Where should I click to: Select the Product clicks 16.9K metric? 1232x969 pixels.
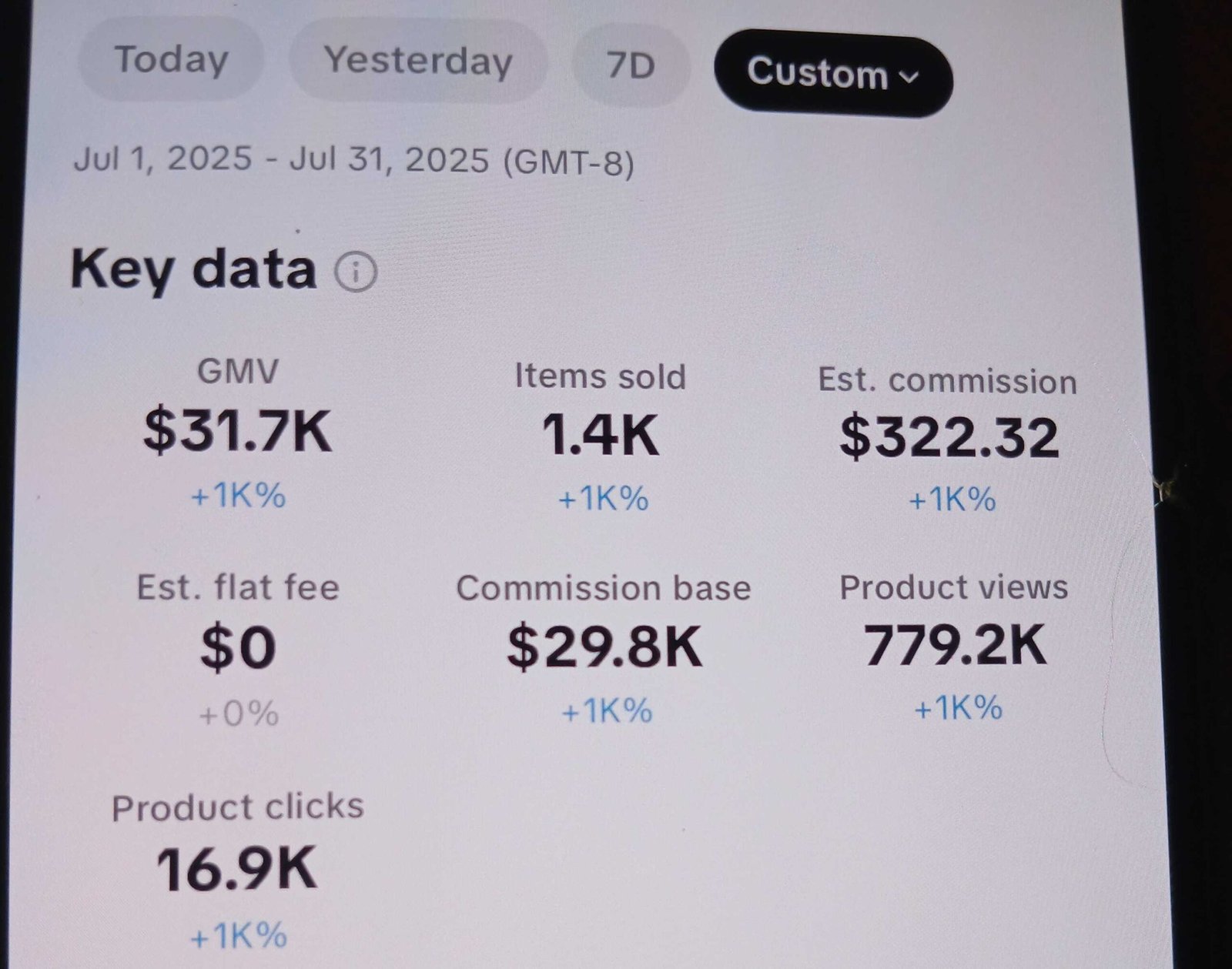pyautogui.click(x=237, y=869)
